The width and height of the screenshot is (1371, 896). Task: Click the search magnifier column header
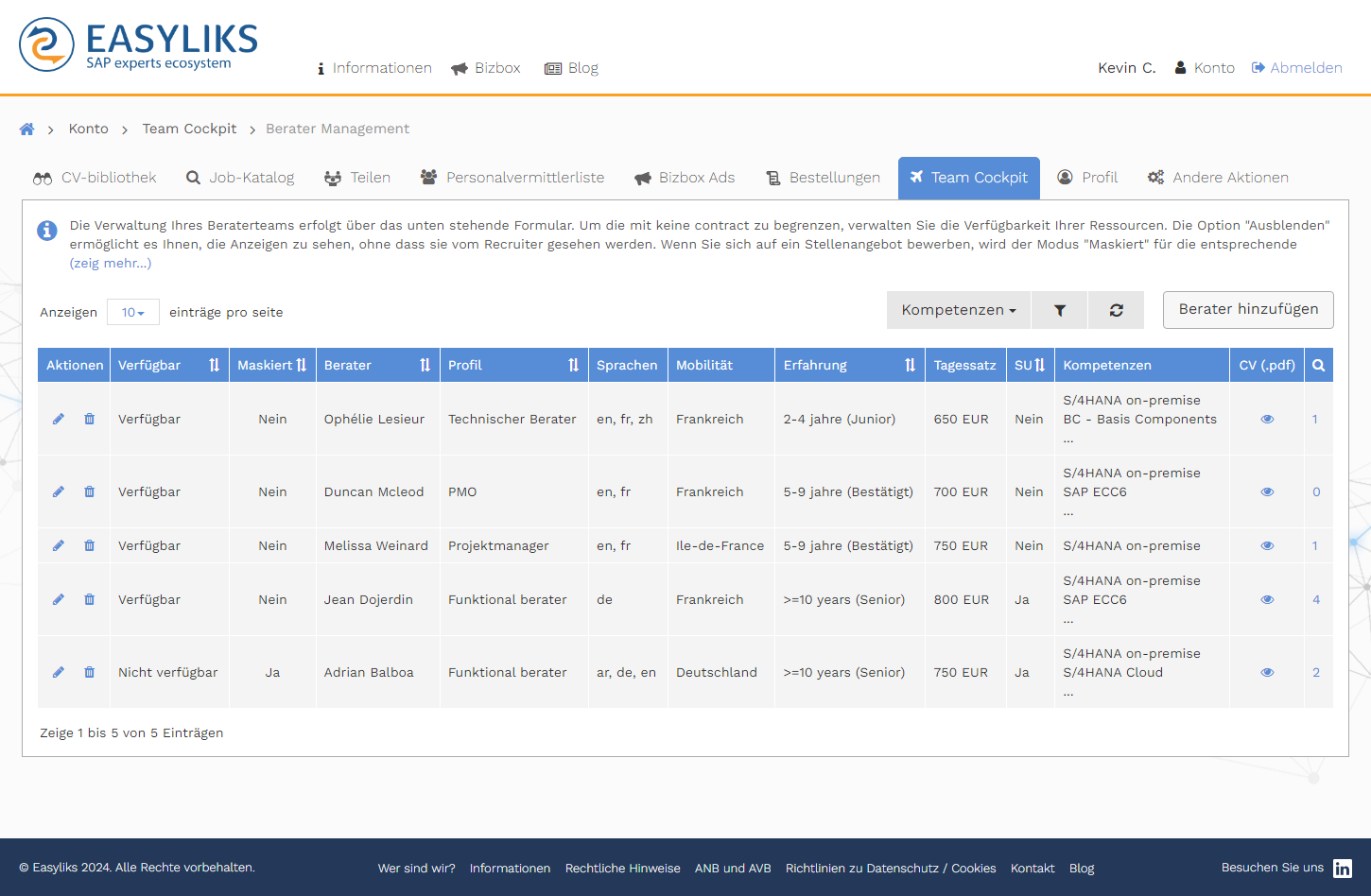(1318, 365)
